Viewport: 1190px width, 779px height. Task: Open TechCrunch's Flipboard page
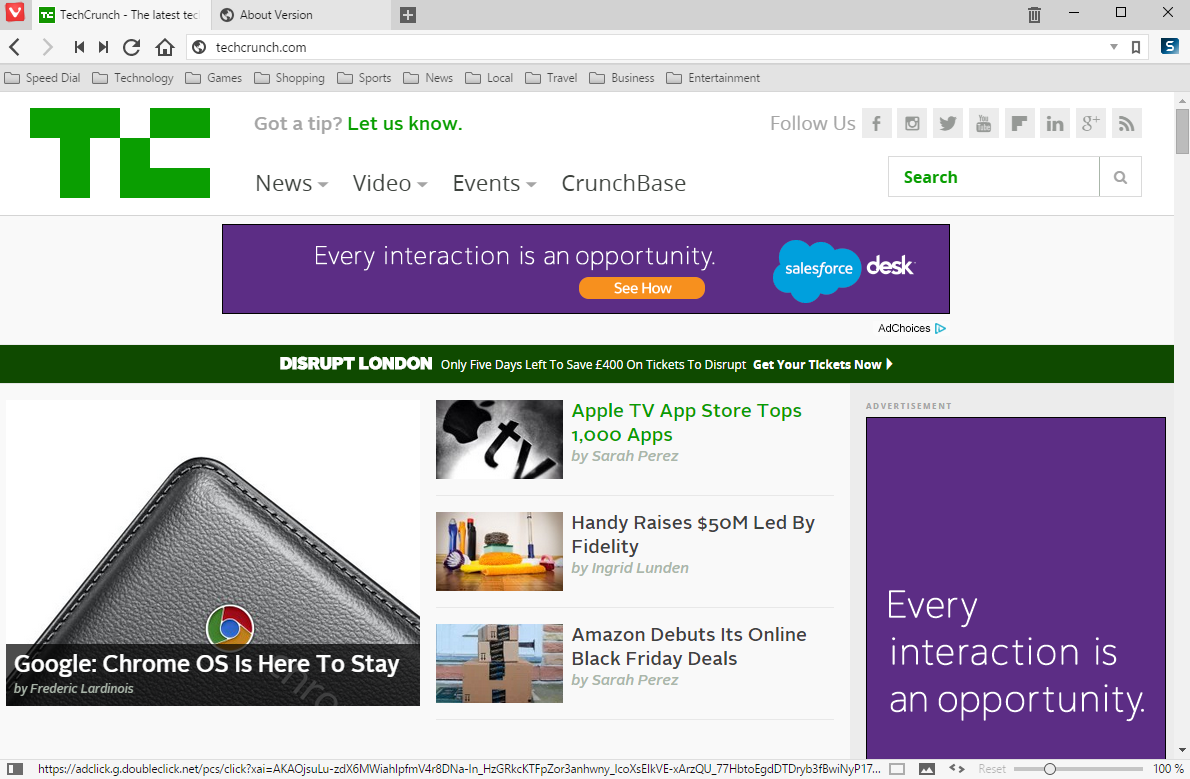(x=1019, y=123)
